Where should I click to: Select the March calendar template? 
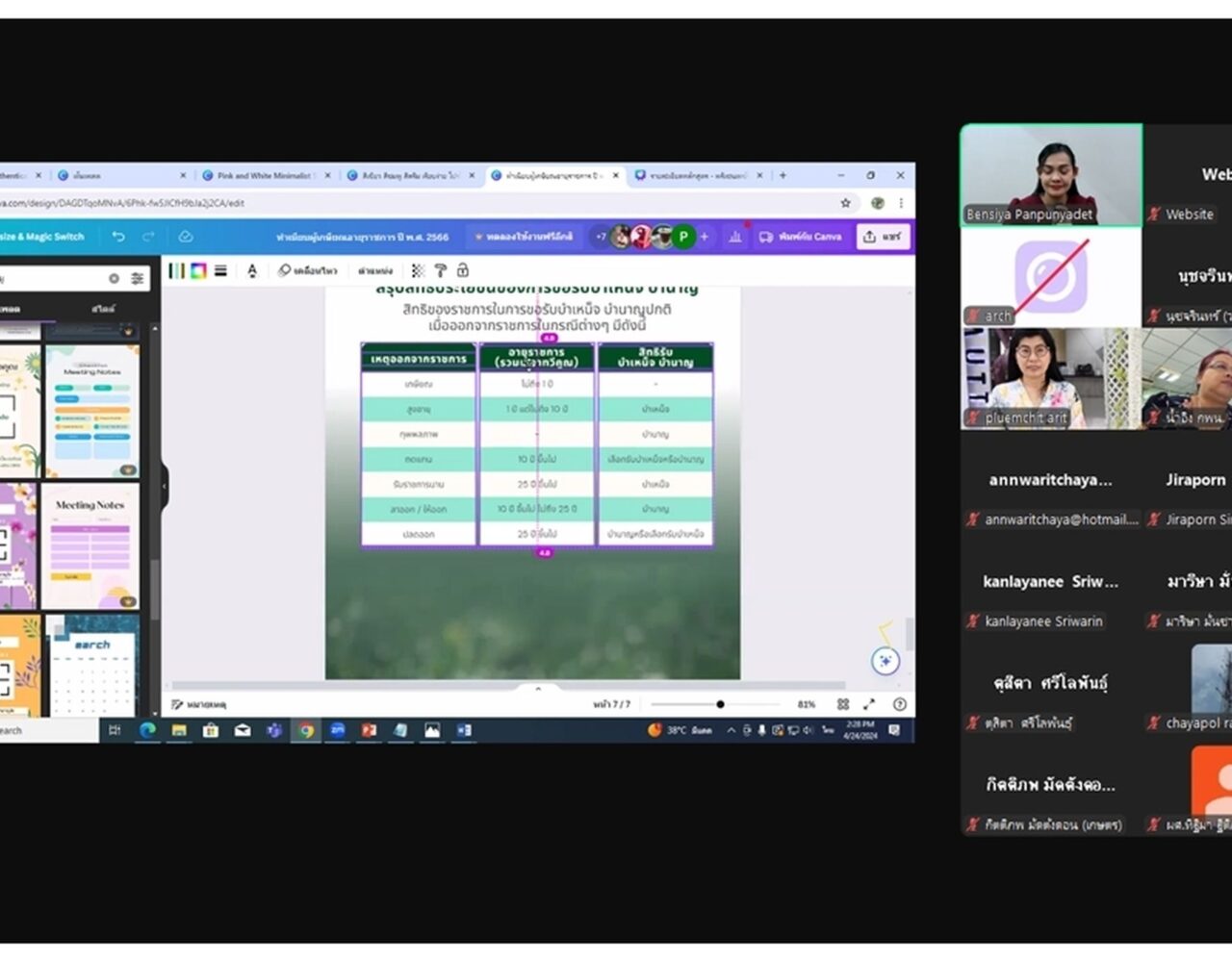(91, 666)
